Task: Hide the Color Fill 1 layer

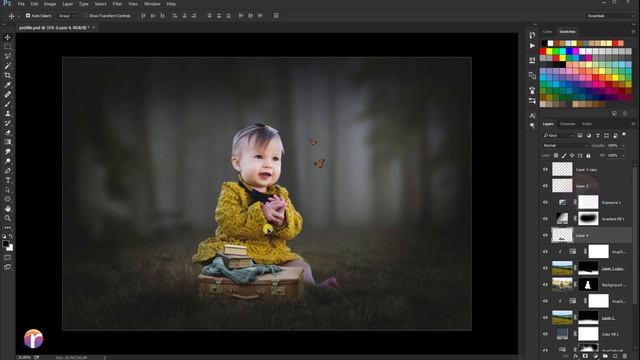Action: (545, 334)
